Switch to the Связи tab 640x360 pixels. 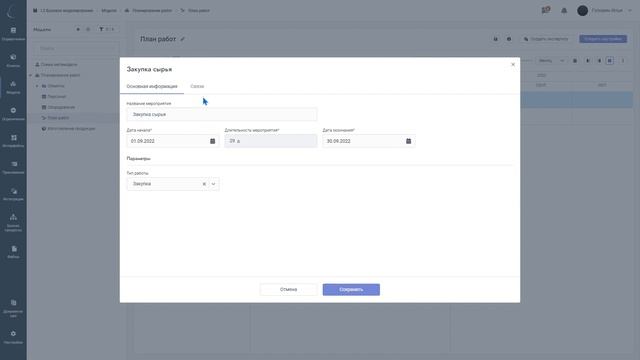(x=197, y=87)
